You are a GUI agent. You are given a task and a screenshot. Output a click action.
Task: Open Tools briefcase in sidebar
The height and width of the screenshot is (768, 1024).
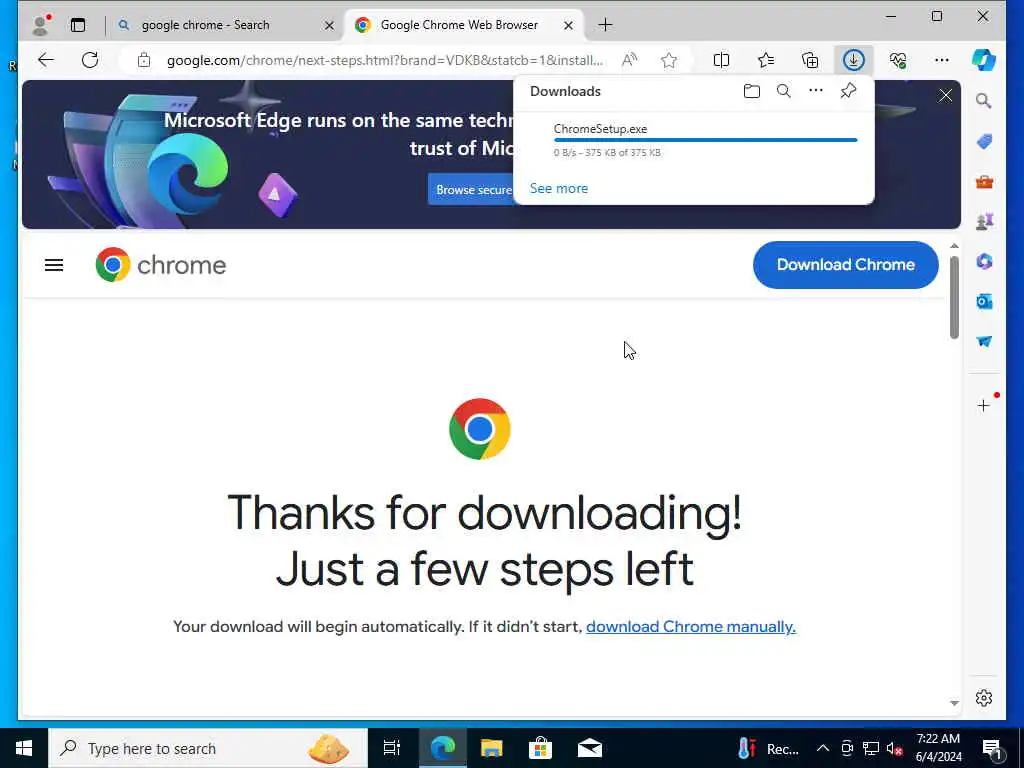click(984, 182)
